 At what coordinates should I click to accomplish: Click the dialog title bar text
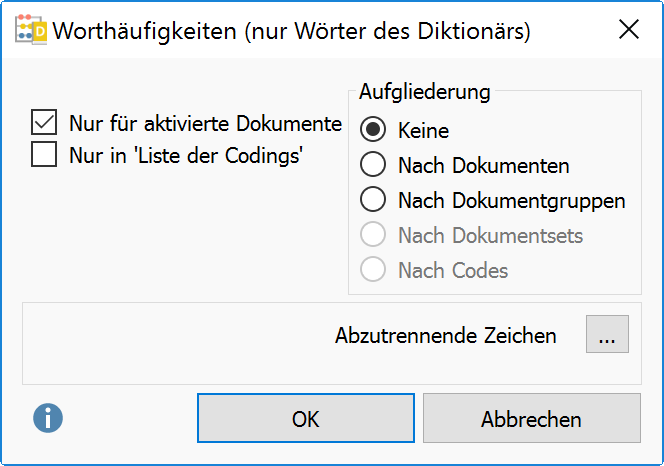291,30
